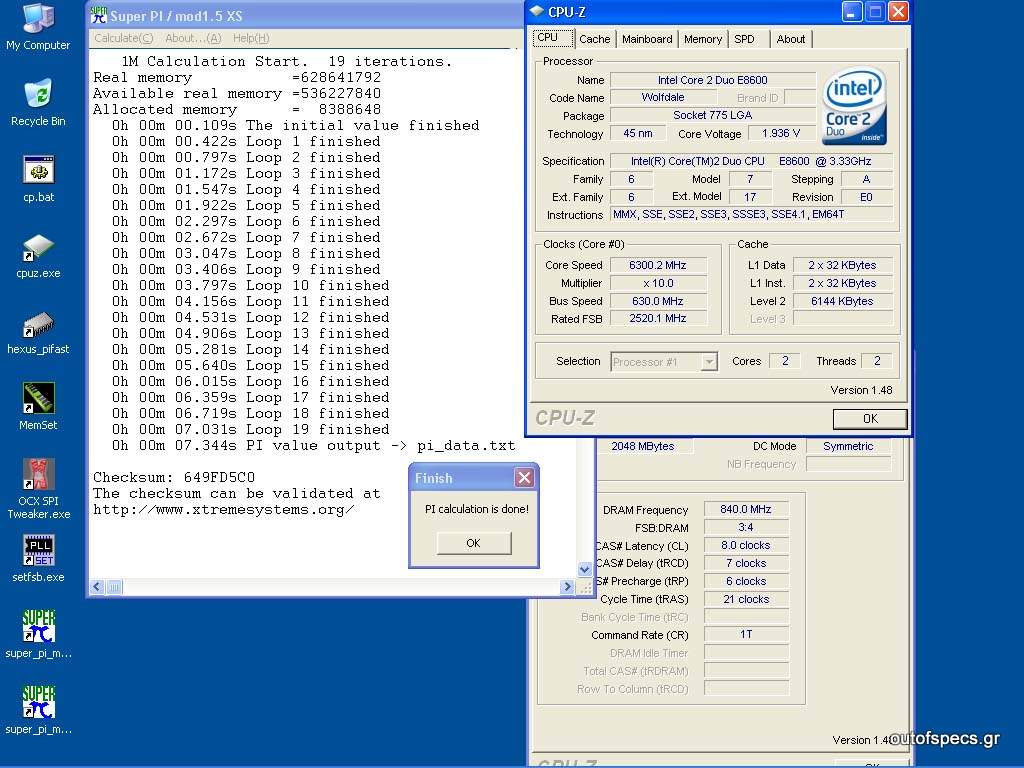Click the CPU-Z title bar icon
The height and width of the screenshot is (768, 1024).
click(x=537, y=12)
